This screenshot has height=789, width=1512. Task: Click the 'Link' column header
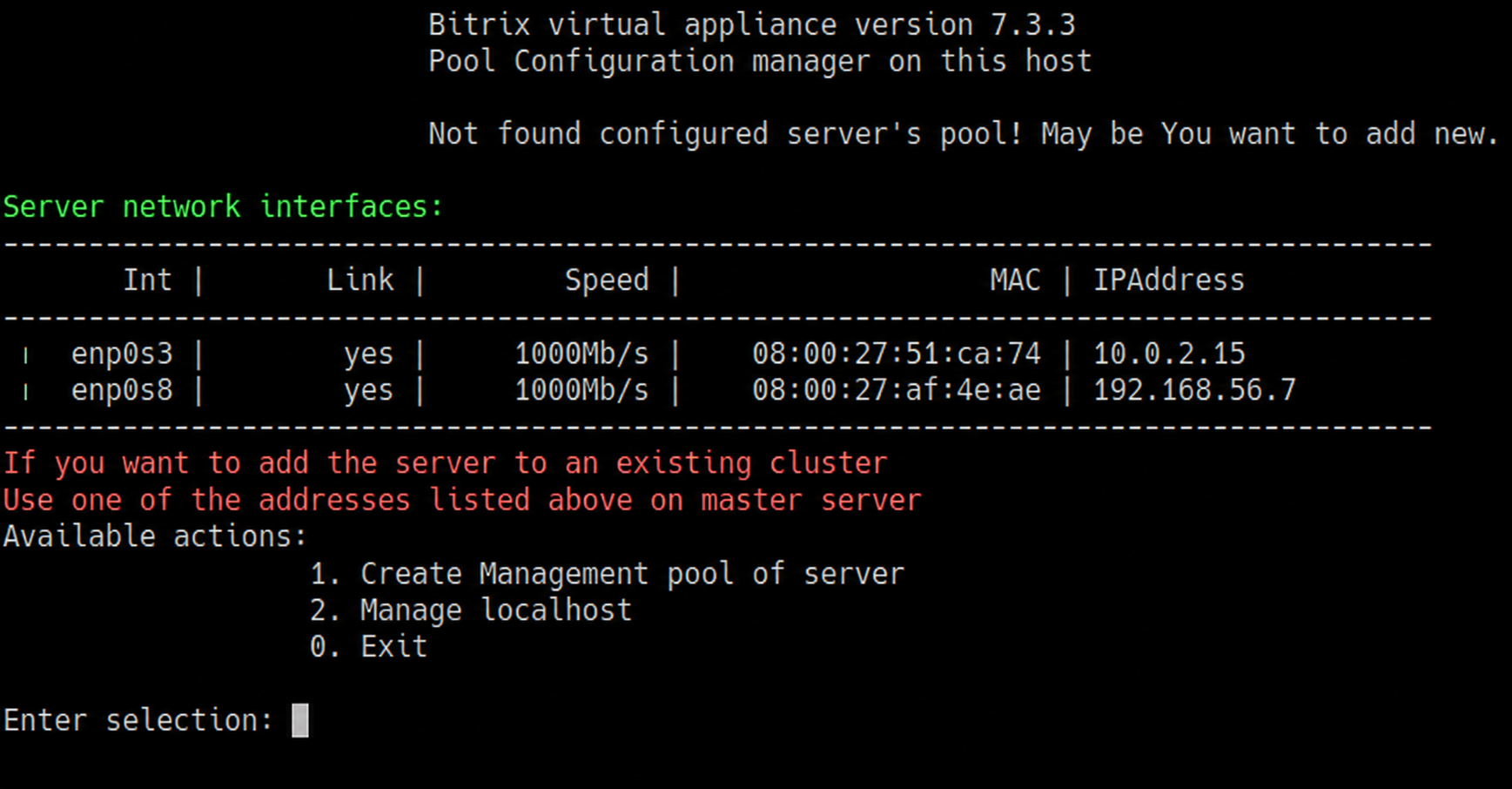[360, 280]
